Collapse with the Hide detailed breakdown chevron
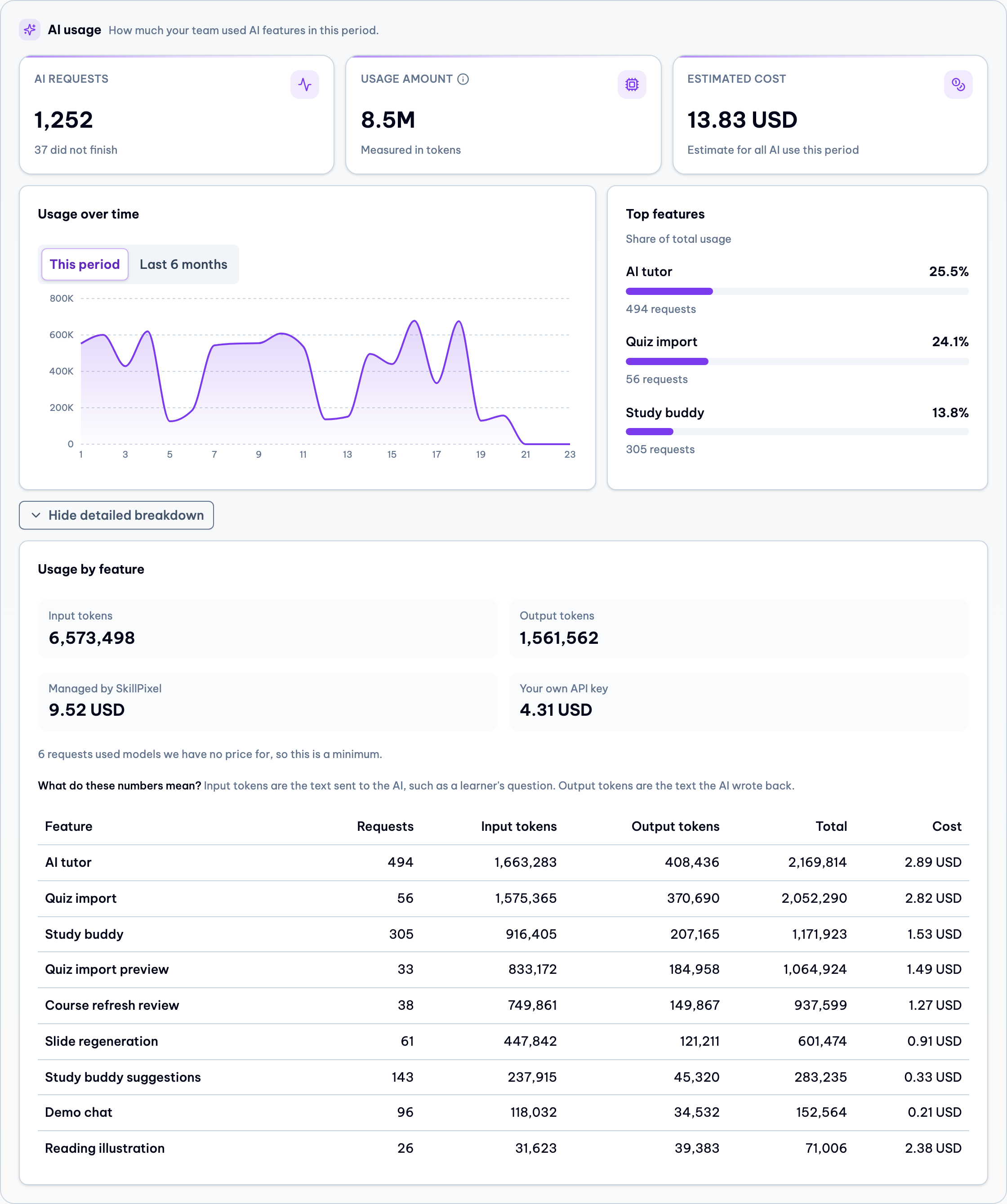Viewport: 1007px width, 1204px height. 36,515
